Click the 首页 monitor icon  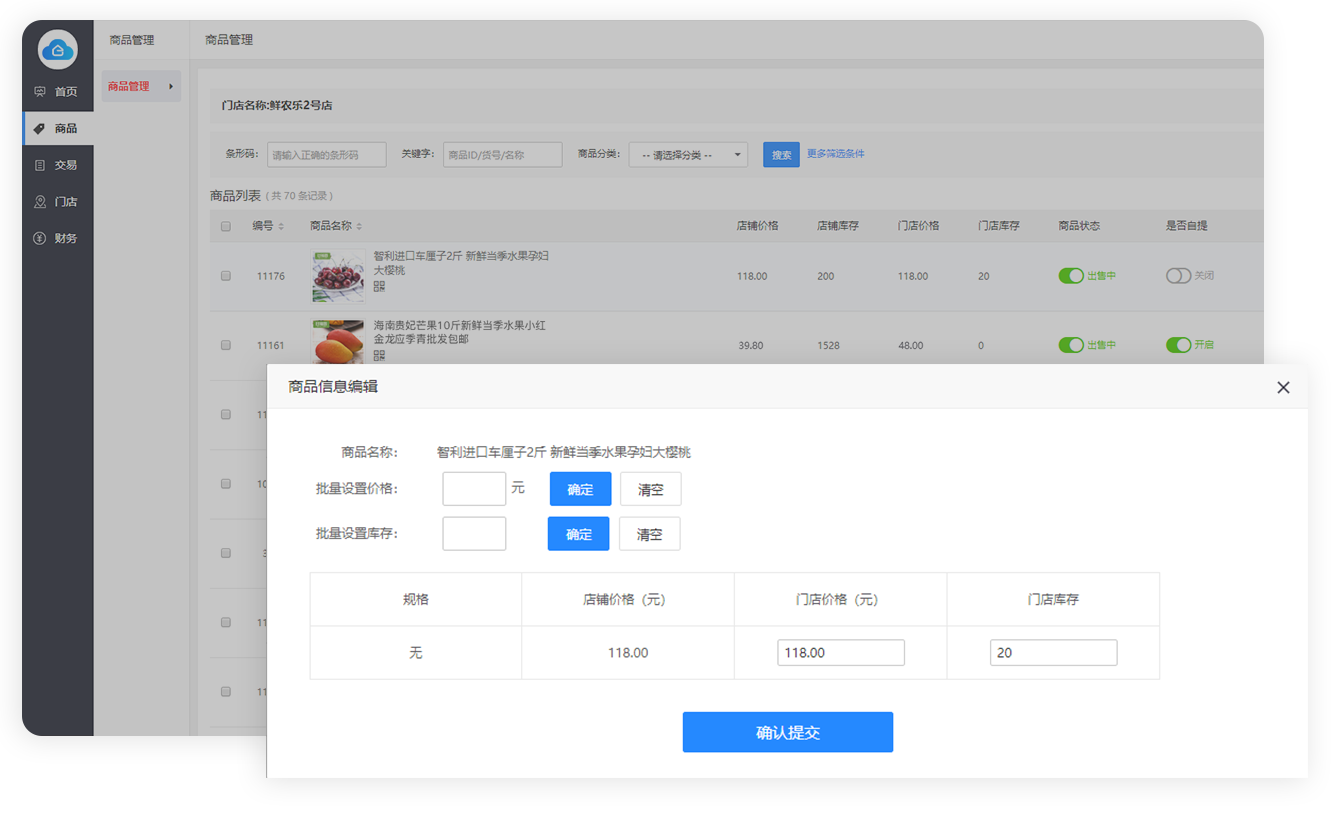click(x=40, y=91)
